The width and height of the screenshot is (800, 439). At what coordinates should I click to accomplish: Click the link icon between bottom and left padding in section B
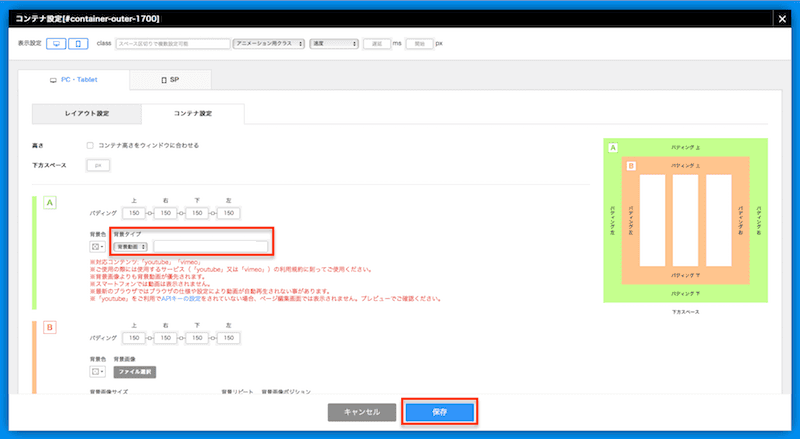tap(209, 337)
